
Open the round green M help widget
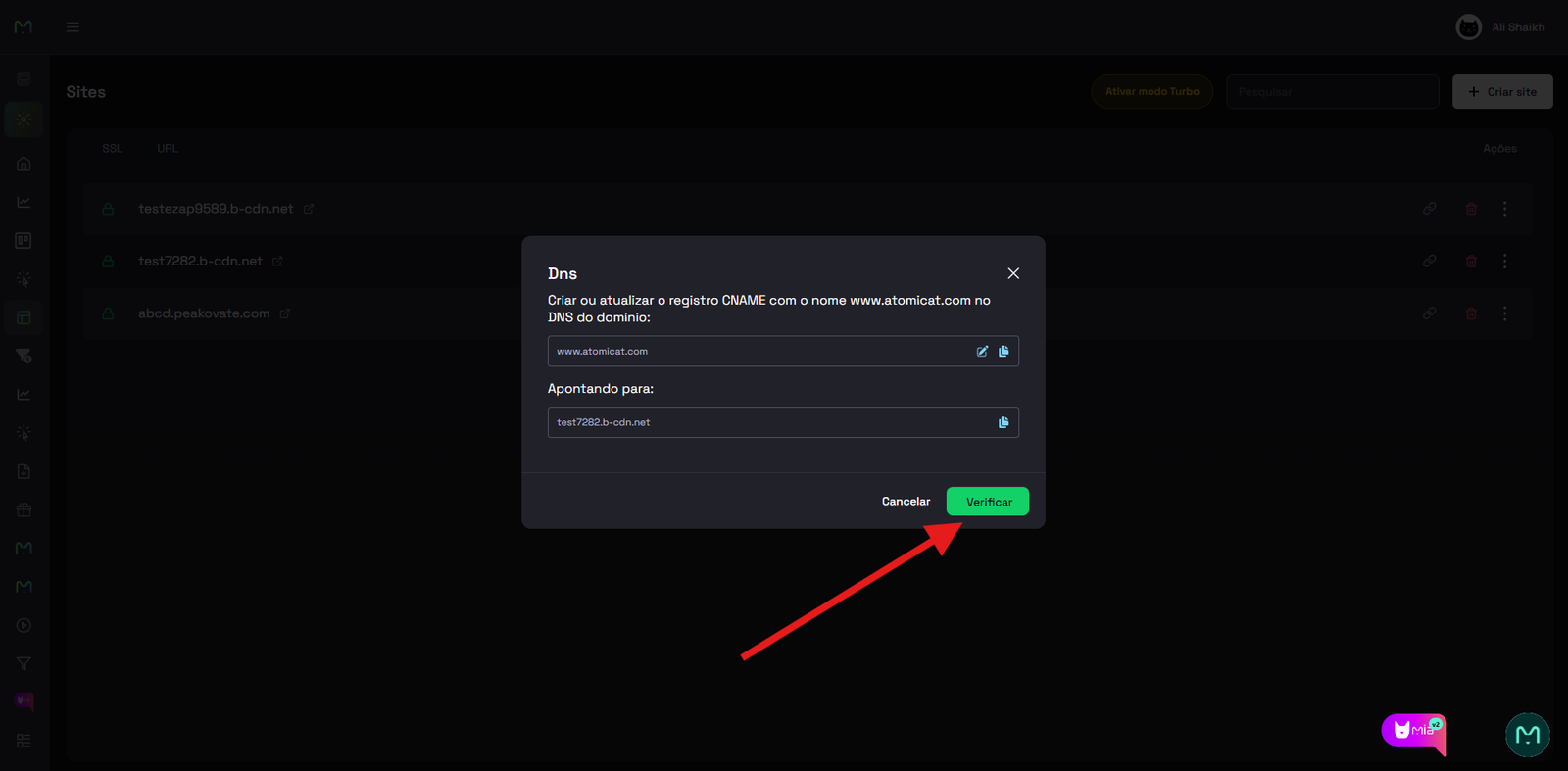pos(1527,735)
